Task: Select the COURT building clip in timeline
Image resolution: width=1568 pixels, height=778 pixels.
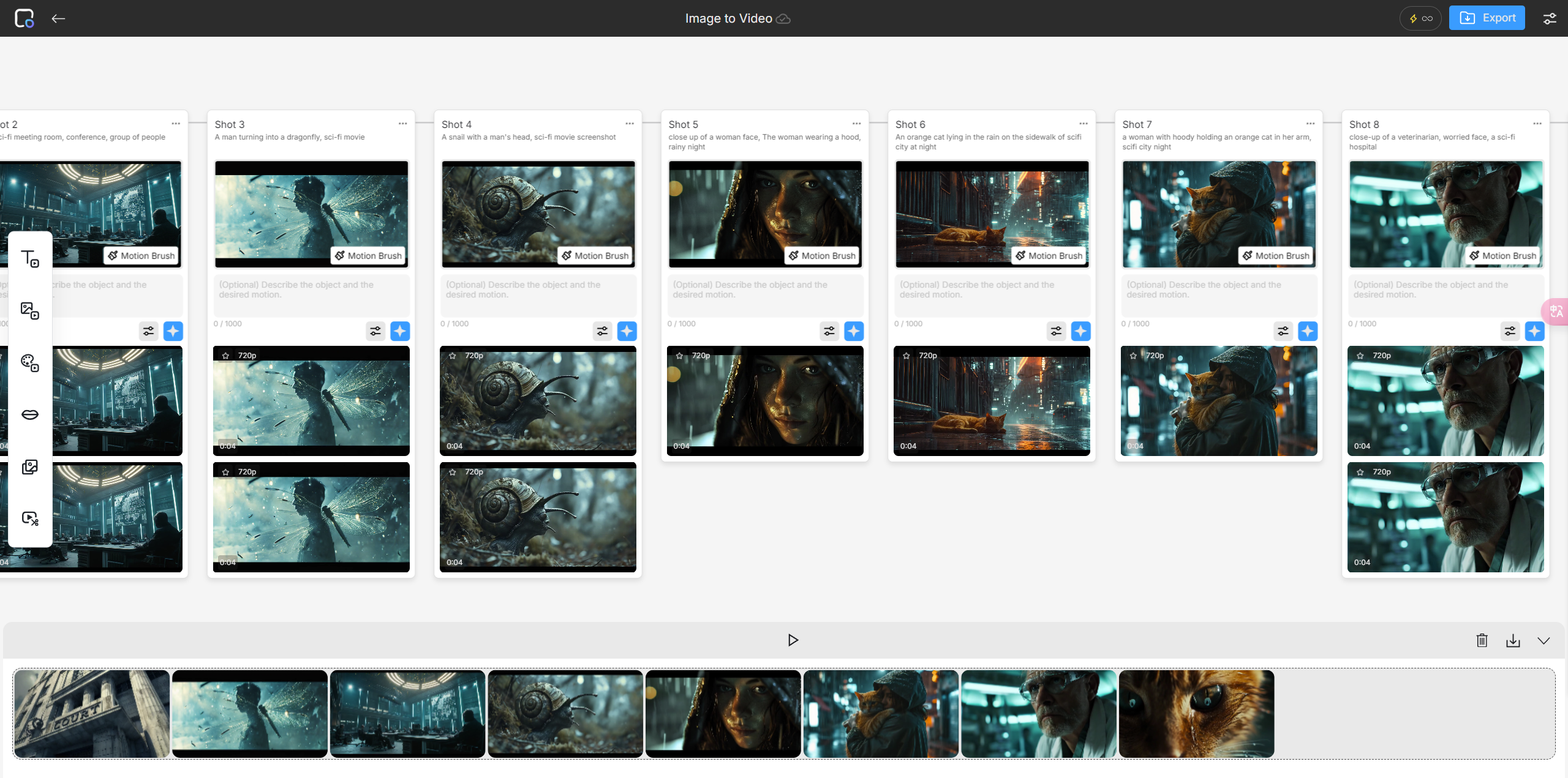Action: click(92, 714)
